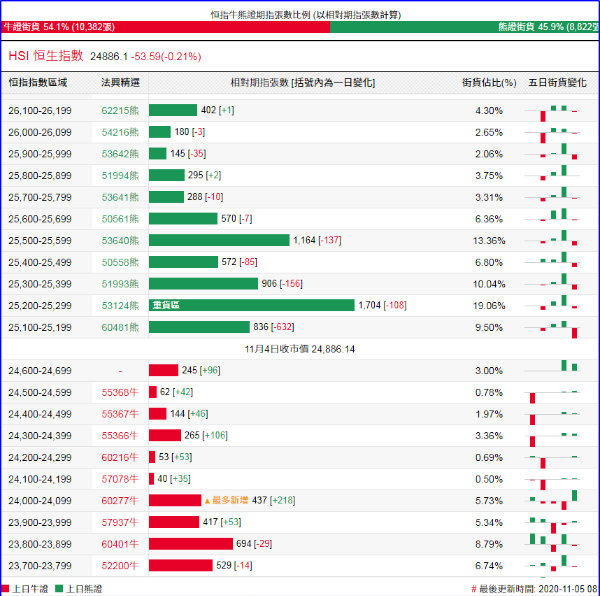
Task: Click the 法興精選 column header
Action: coord(120,83)
